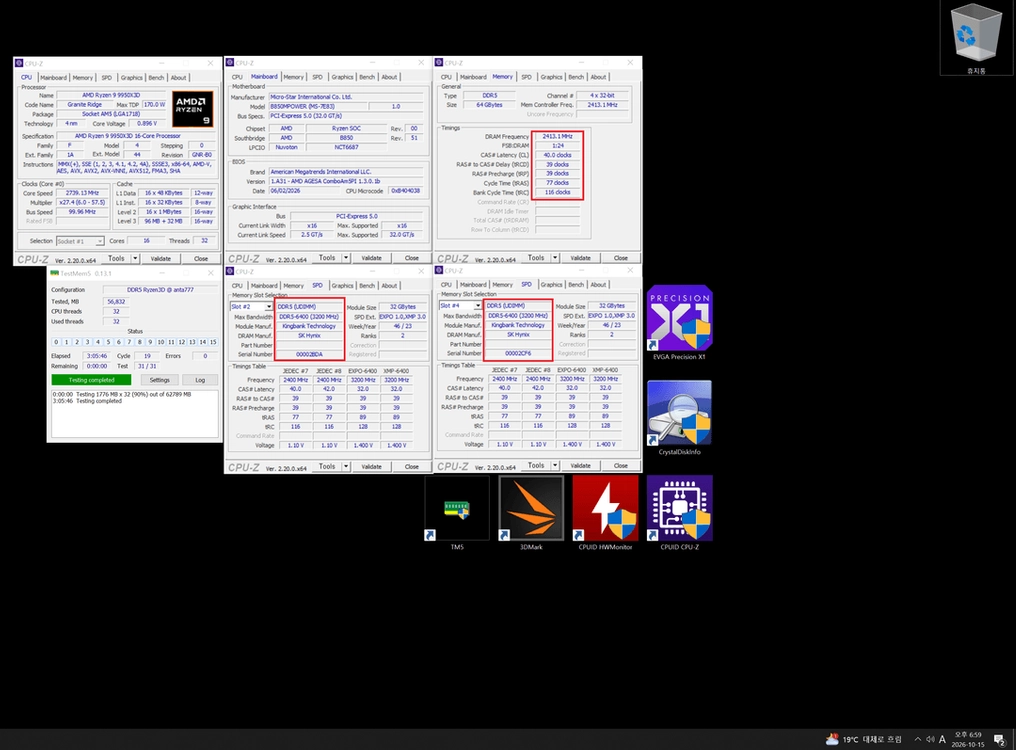The image size is (1016, 750).
Task: Click Tools button in CPU-Z Slot #4 window
Action: [x=536, y=465]
